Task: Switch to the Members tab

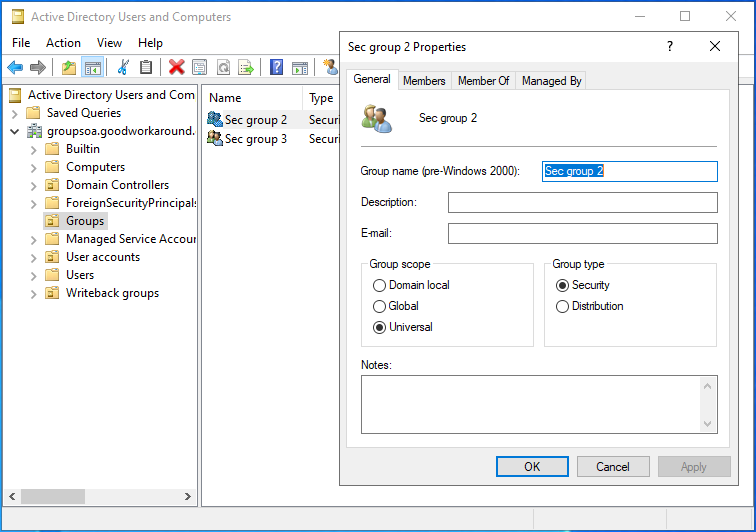Action: tap(424, 81)
